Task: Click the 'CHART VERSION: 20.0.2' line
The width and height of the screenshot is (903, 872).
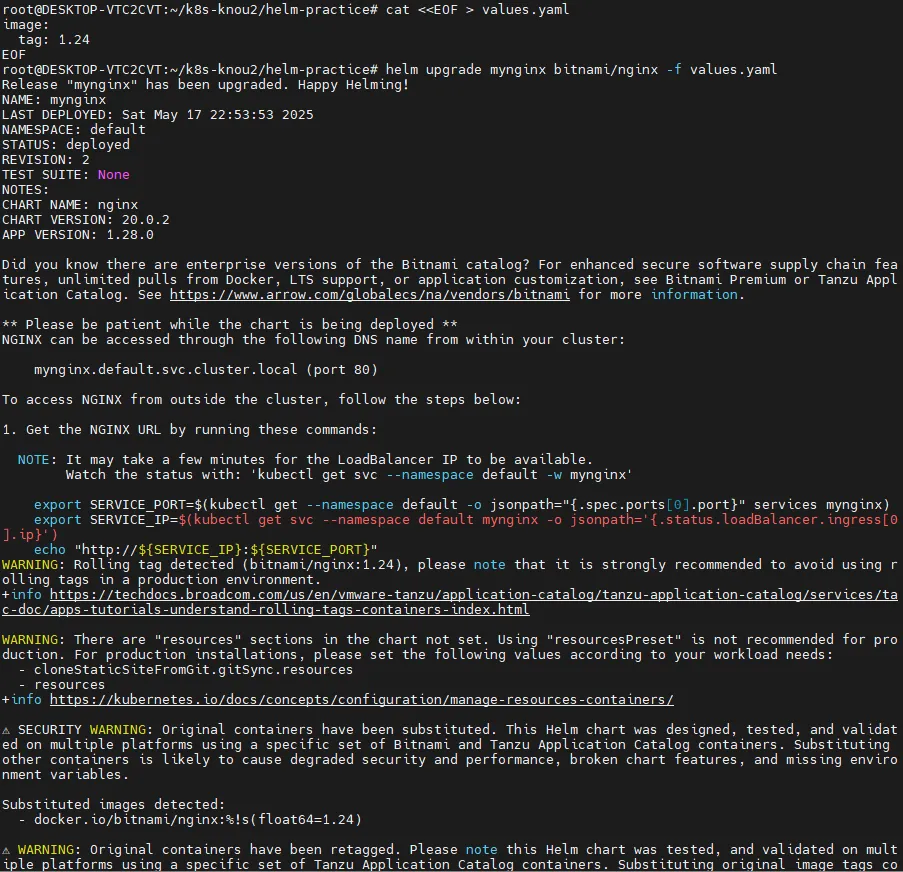Action: (86, 219)
